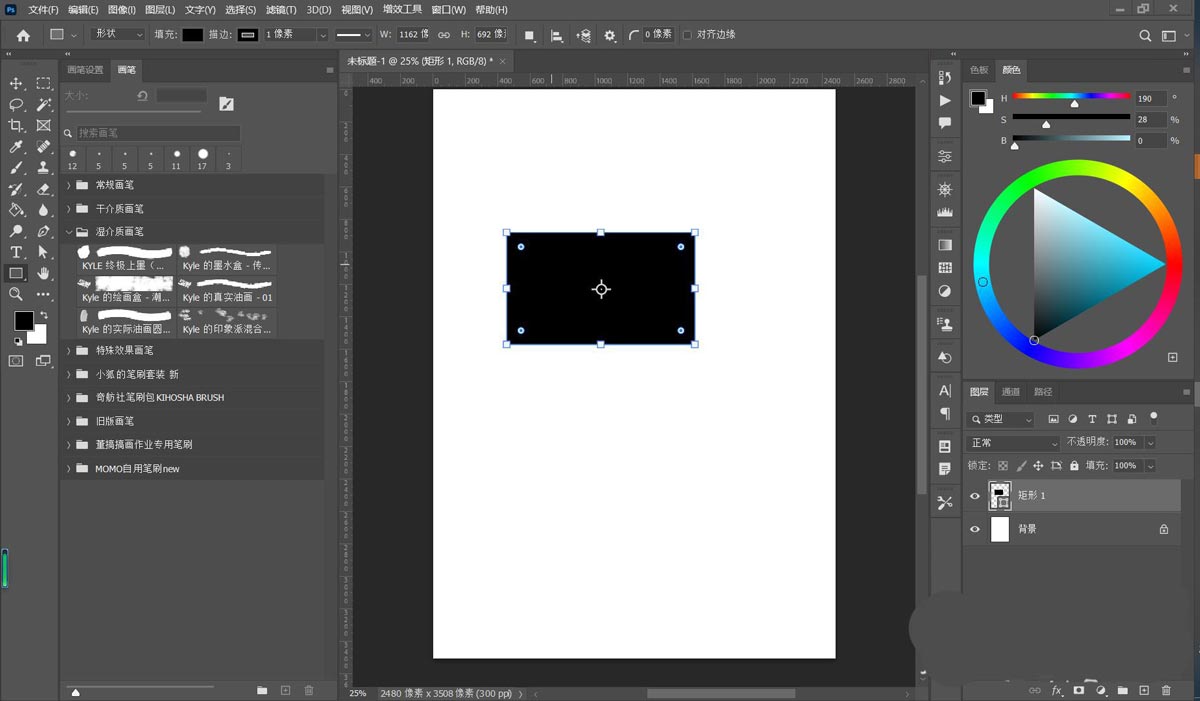Open the 图层(L) menu
Viewport: 1200px width, 701px height.
160,10
